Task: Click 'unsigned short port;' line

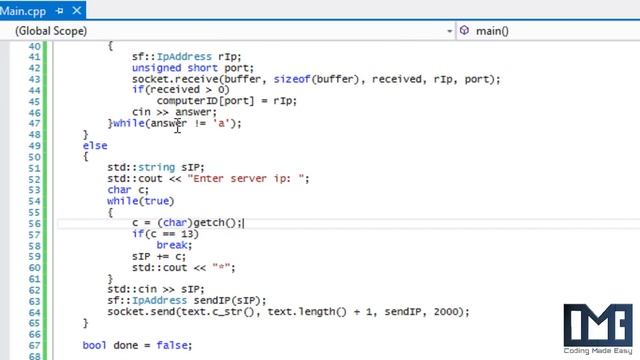Action: click(x=193, y=68)
